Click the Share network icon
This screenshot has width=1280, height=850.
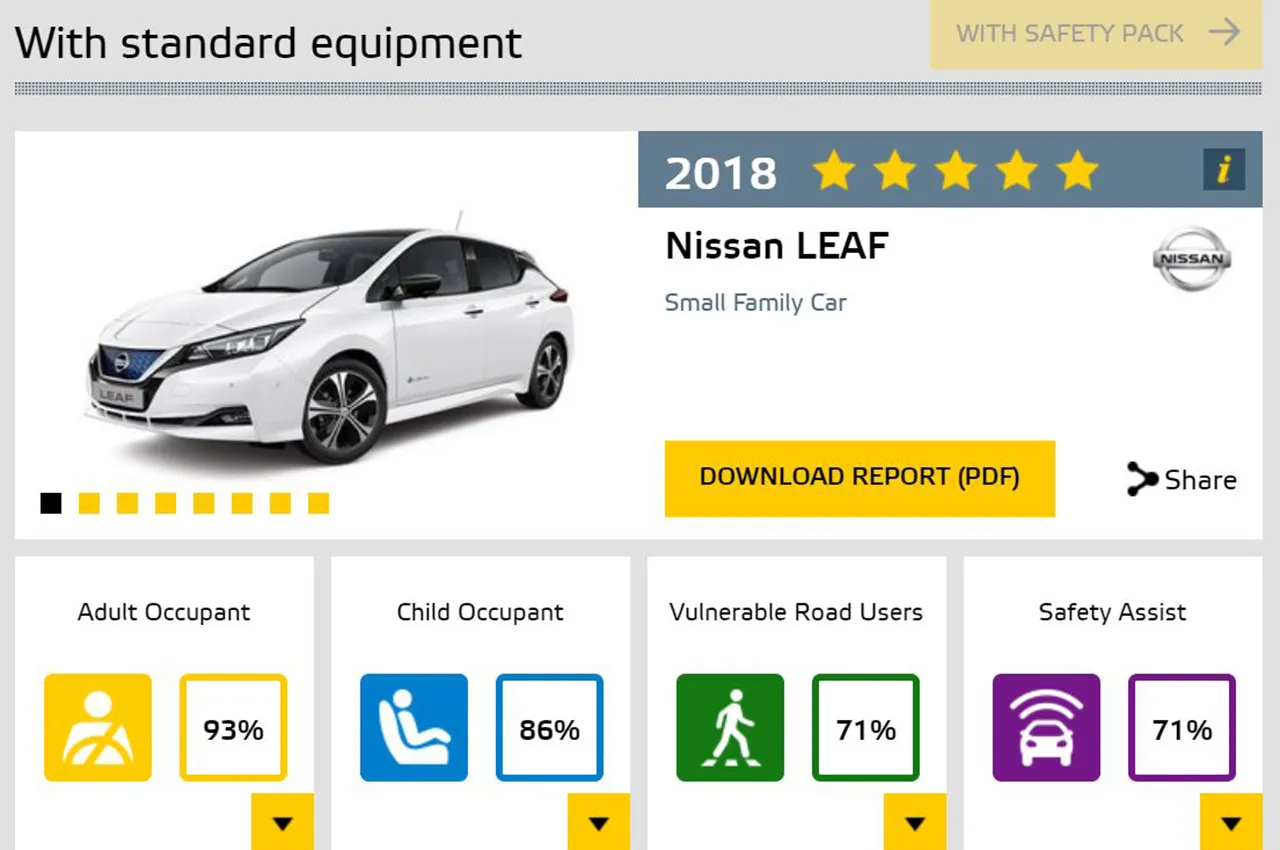[x=1142, y=479]
